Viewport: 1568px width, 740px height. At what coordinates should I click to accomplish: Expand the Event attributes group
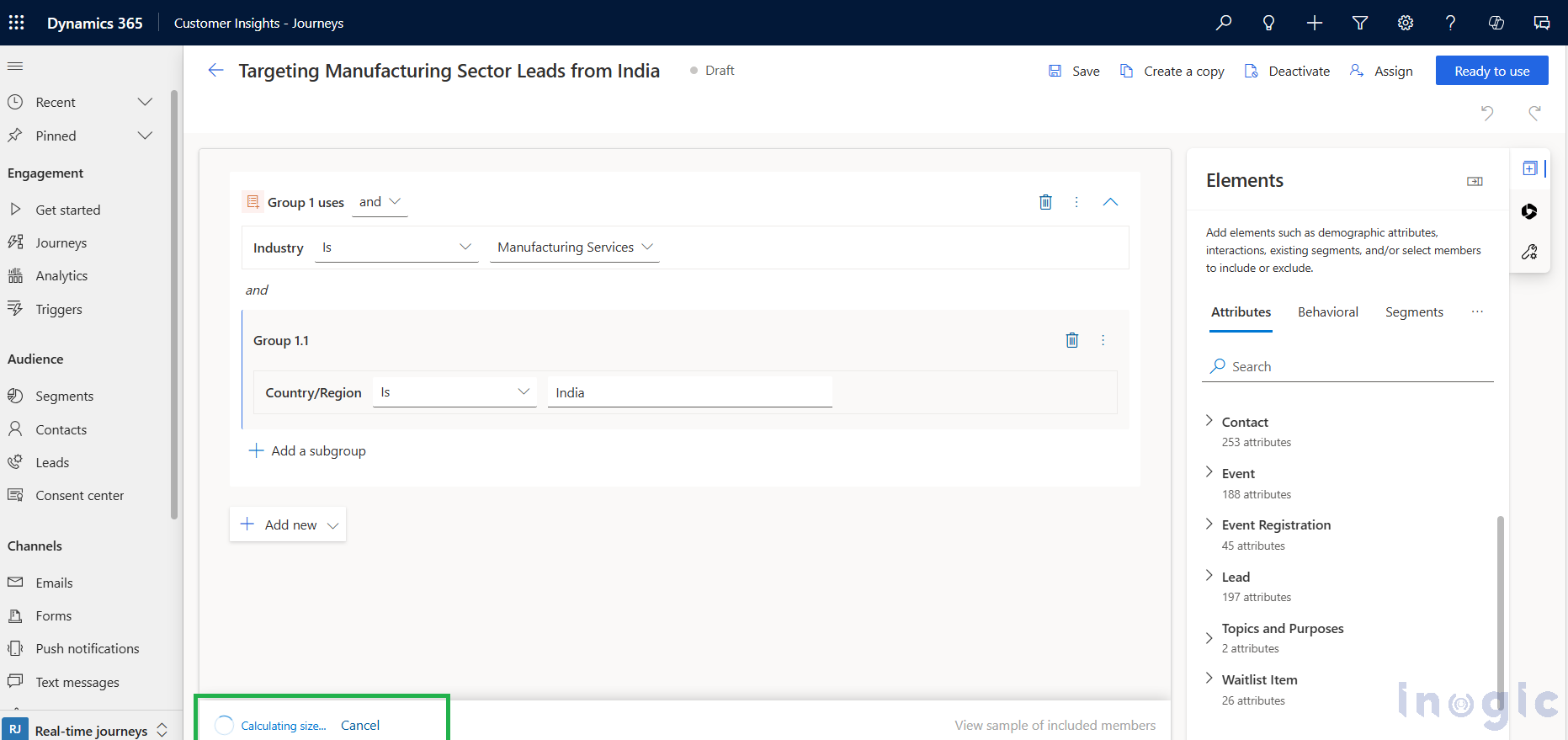(1209, 472)
